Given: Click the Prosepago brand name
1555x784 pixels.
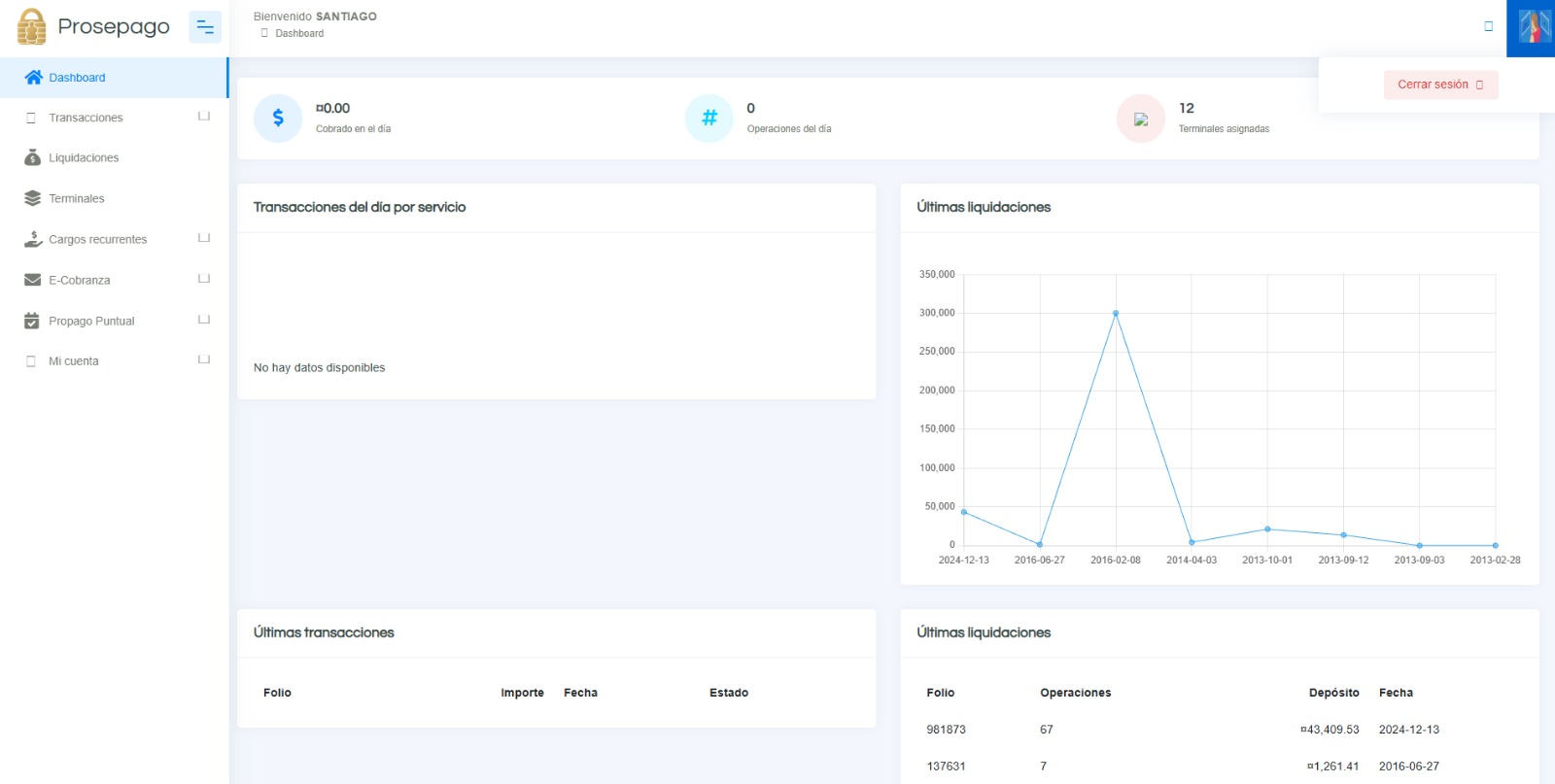Looking at the screenshot, I should click(x=114, y=26).
